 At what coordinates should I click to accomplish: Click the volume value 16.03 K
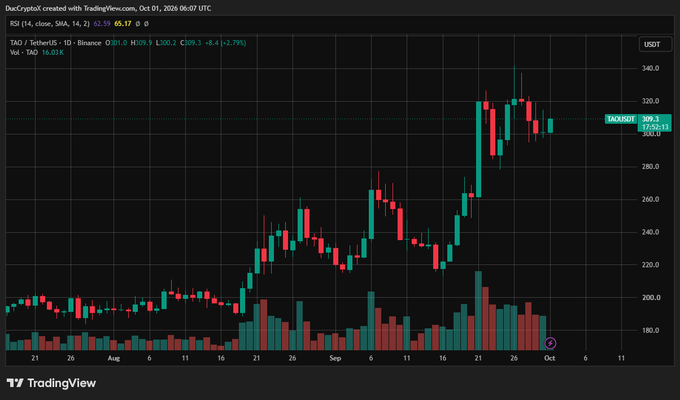tap(52, 52)
